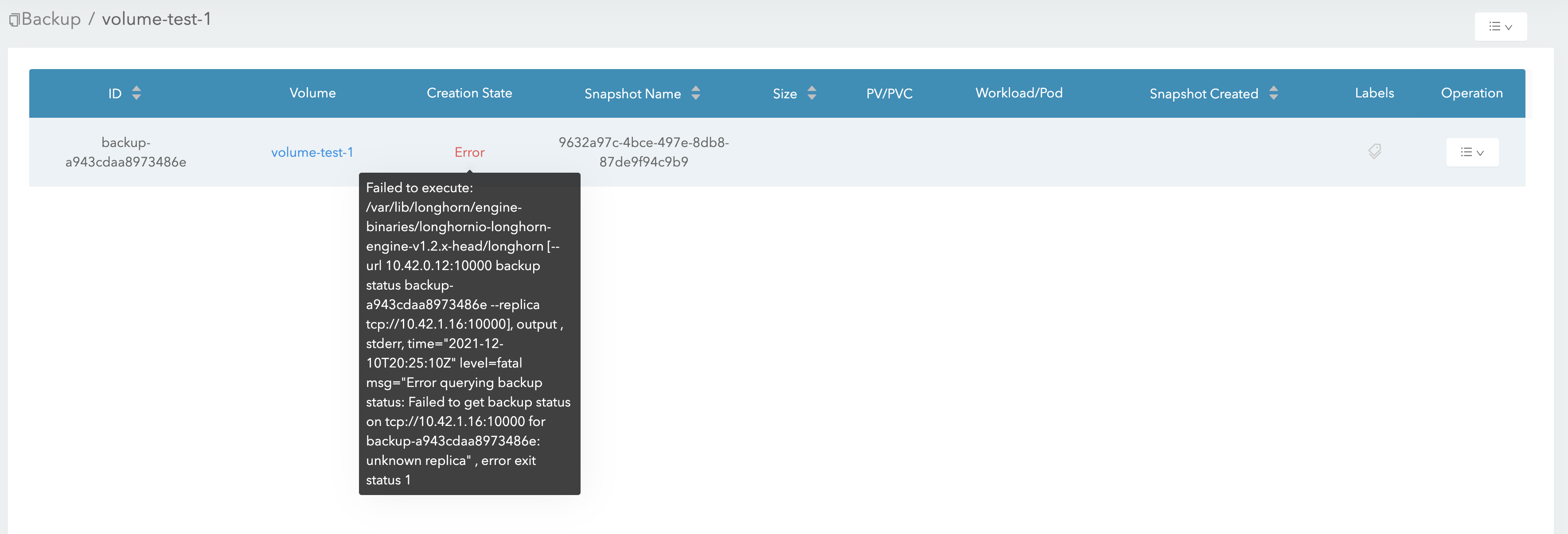Toggle sorting on the ID column header
This screenshot has height=534, width=1568.
(116, 93)
